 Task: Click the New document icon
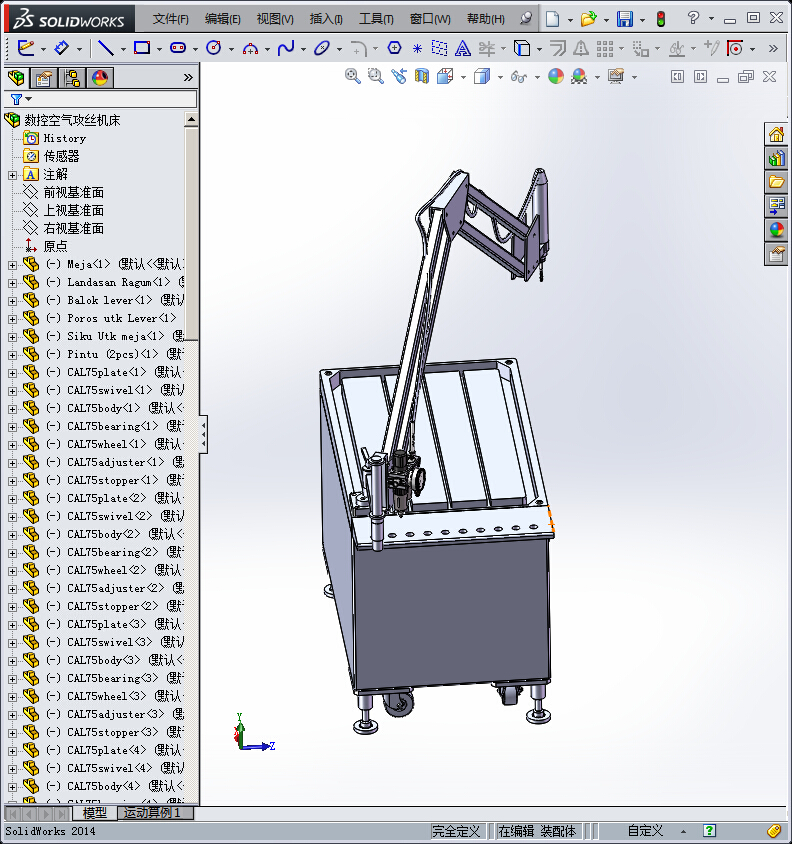552,19
